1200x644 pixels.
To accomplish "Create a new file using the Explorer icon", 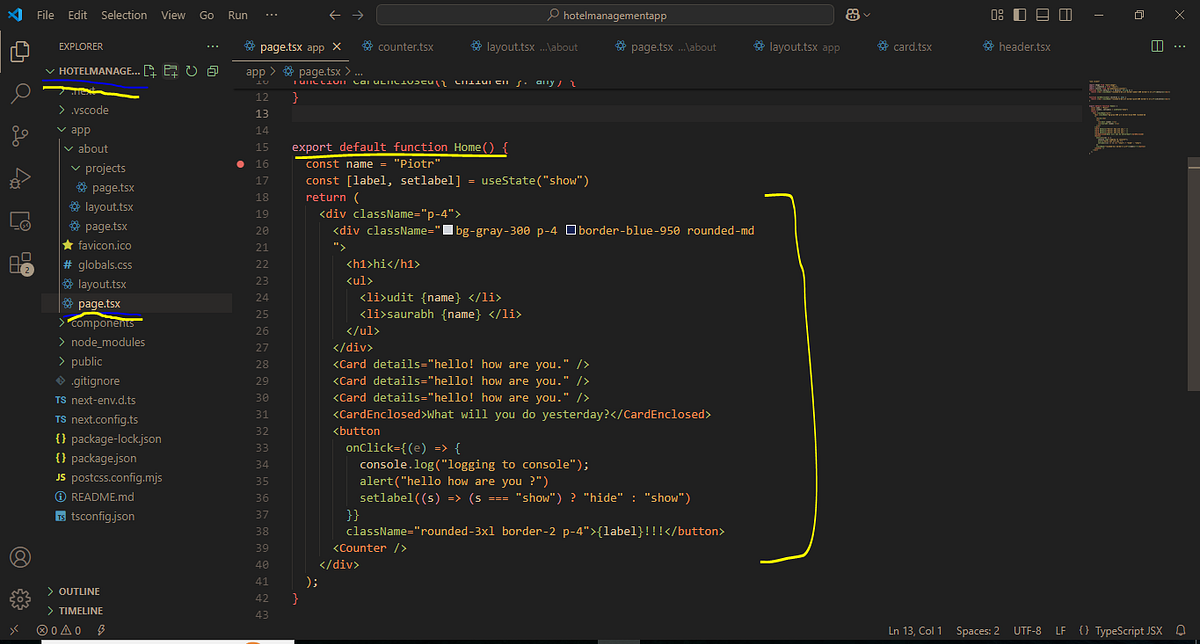I will pyautogui.click(x=148, y=71).
